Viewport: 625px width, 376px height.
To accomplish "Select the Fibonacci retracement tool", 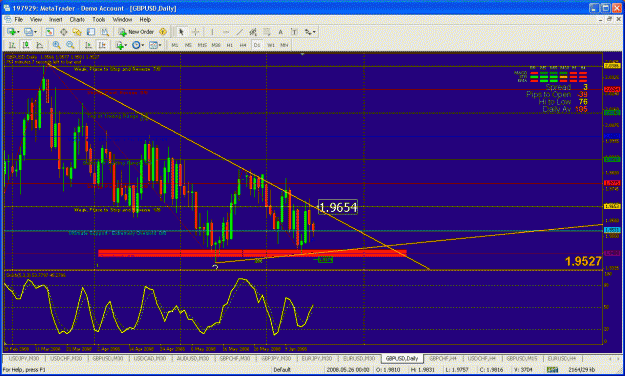I will click(x=267, y=32).
